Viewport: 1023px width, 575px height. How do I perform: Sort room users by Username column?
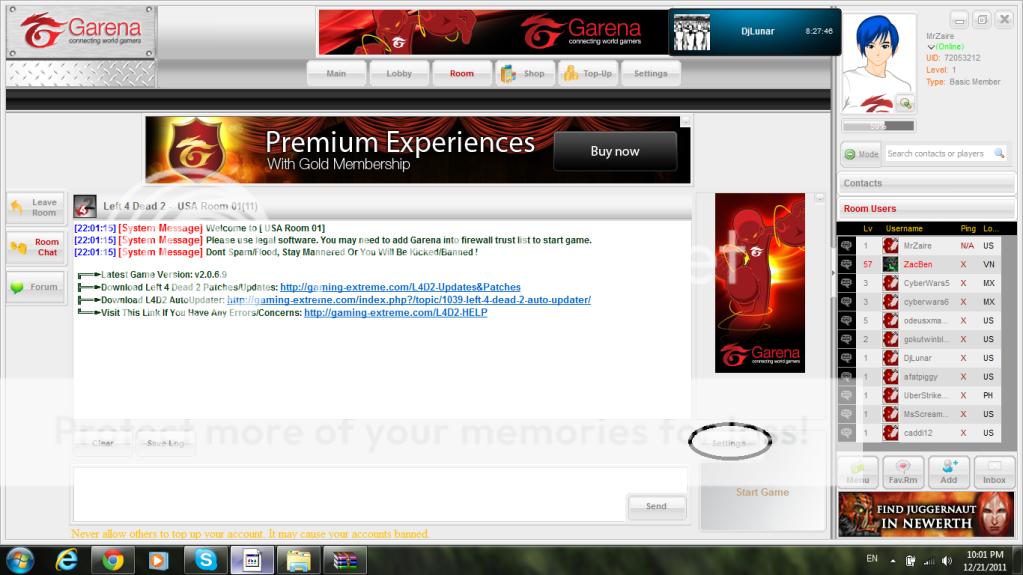tap(904, 228)
